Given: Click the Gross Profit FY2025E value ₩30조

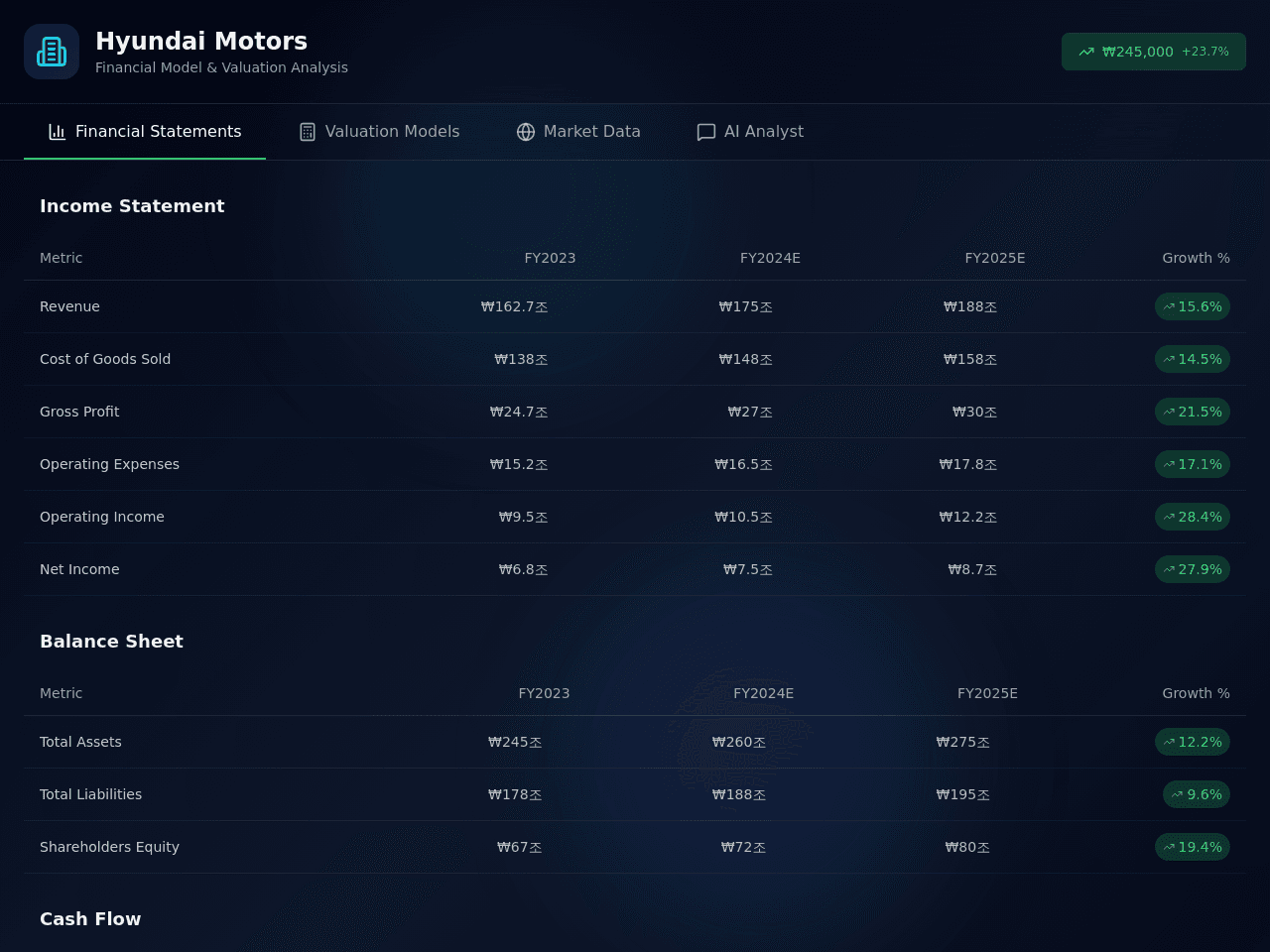Looking at the screenshot, I should click(x=974, y=412).
